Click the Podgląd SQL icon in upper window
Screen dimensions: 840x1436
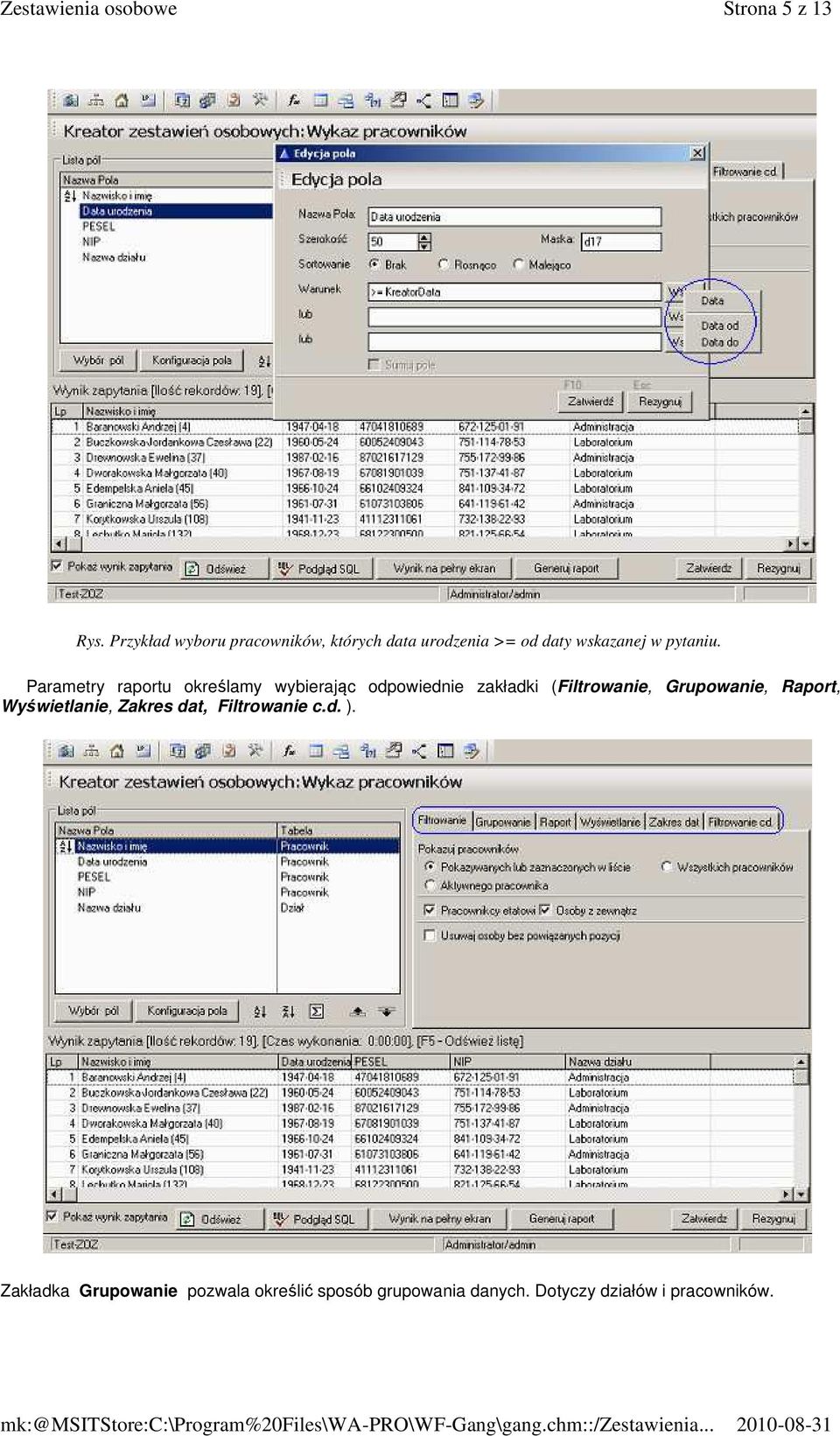click(284, 568)
